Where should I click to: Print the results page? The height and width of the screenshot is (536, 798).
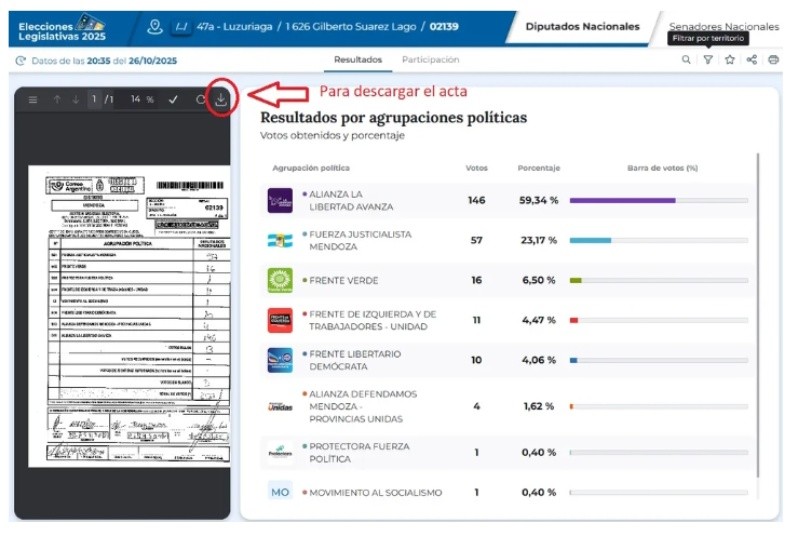click(774, 60)
